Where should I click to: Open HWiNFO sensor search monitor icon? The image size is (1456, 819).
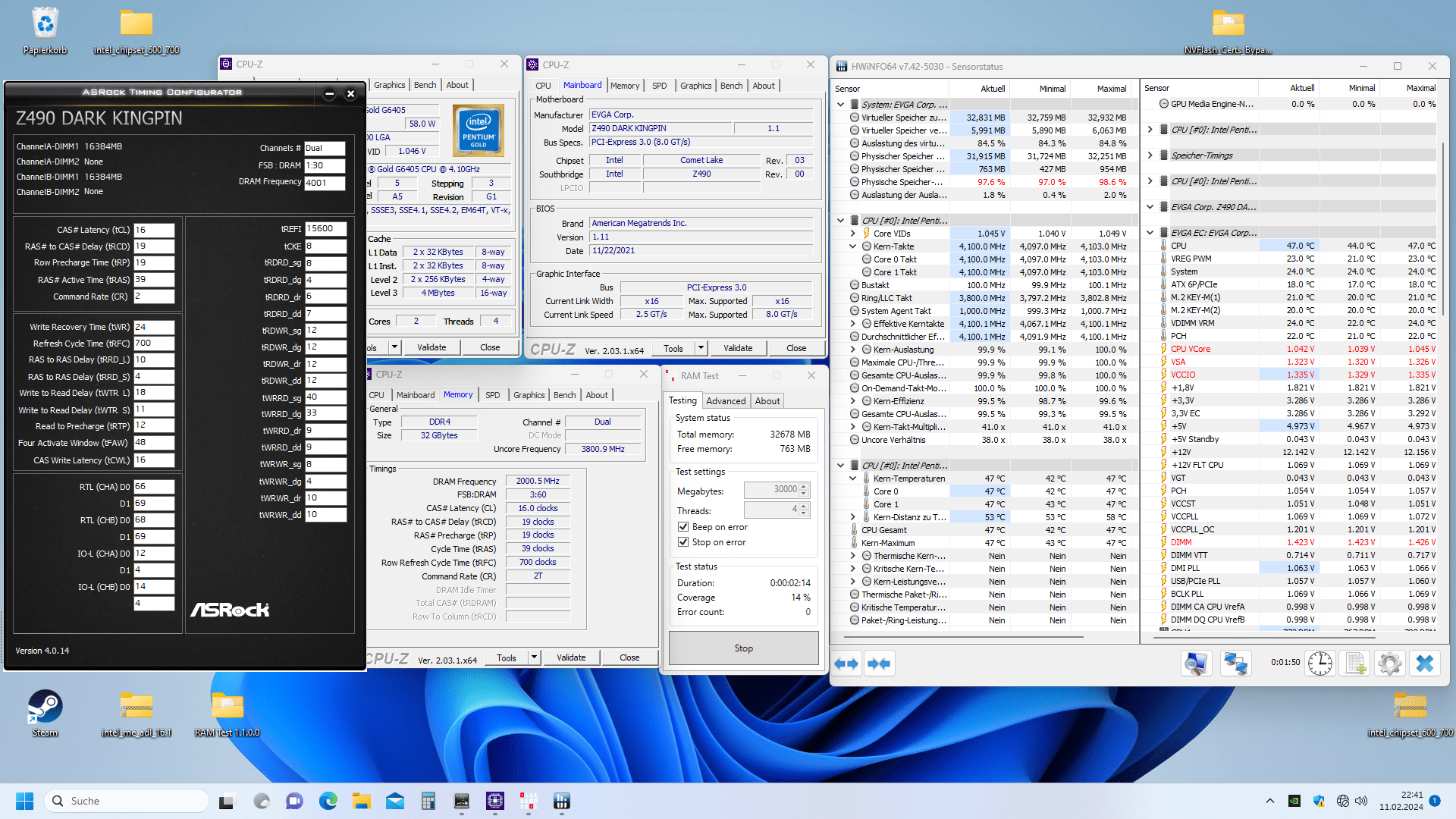pos(1196,664)
